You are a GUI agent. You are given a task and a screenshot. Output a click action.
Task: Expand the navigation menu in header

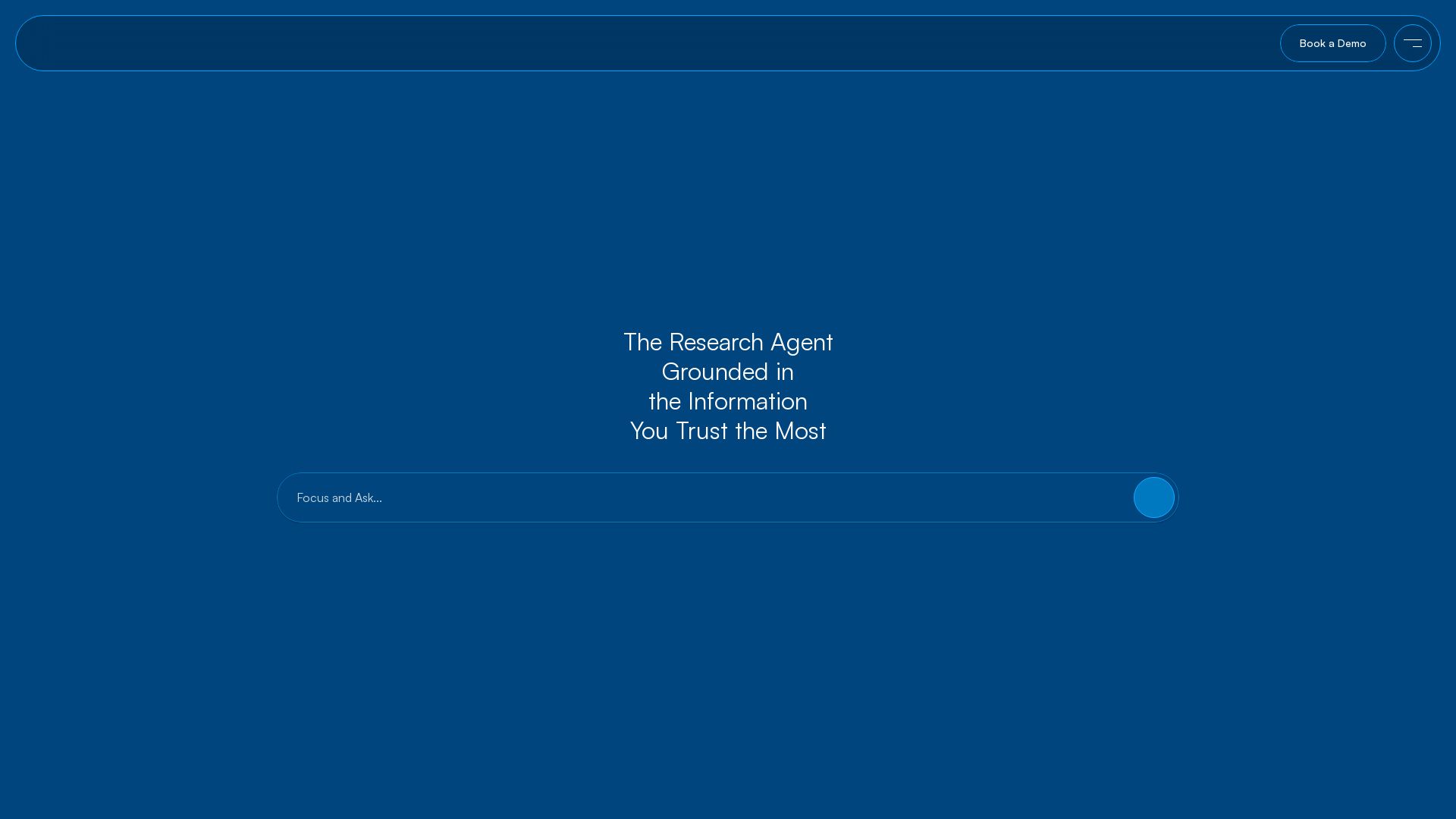pos(1412,43)
